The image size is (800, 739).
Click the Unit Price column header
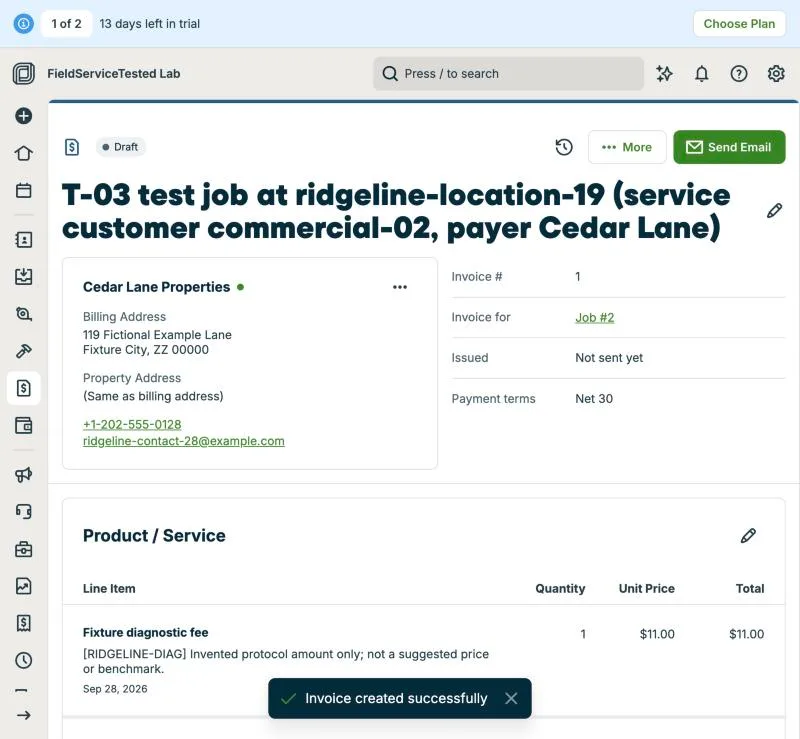646,588
